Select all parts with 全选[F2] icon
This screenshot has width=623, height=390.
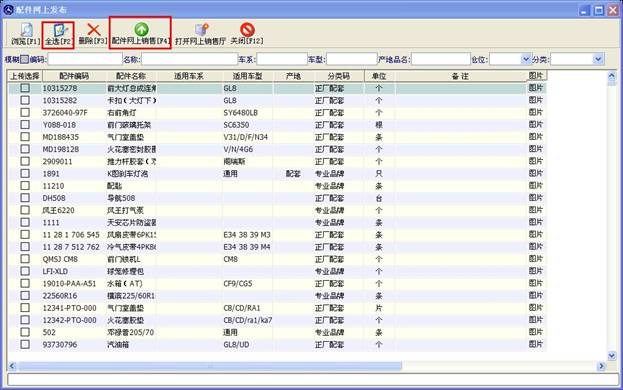tap(59, 30)
